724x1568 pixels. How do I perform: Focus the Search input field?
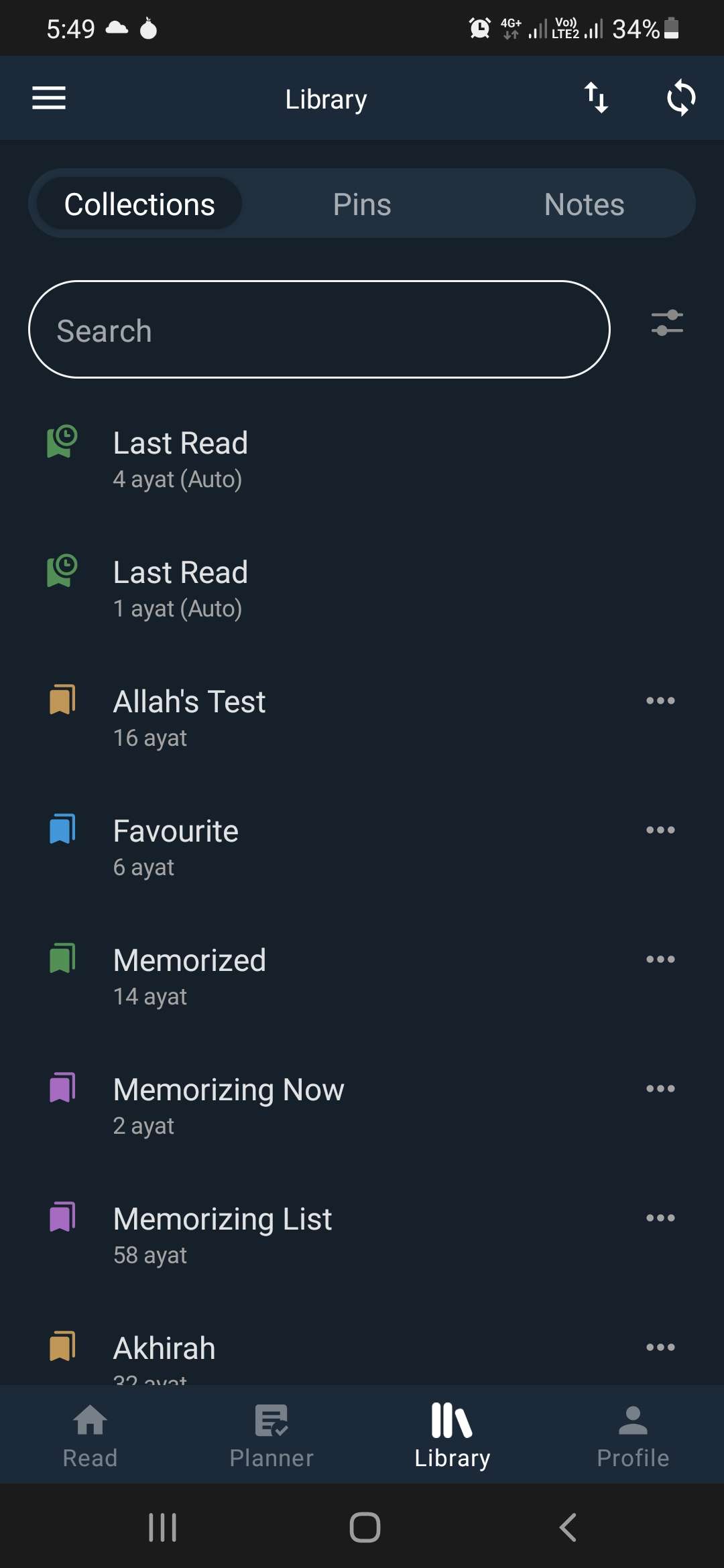[x=319, y=330]
